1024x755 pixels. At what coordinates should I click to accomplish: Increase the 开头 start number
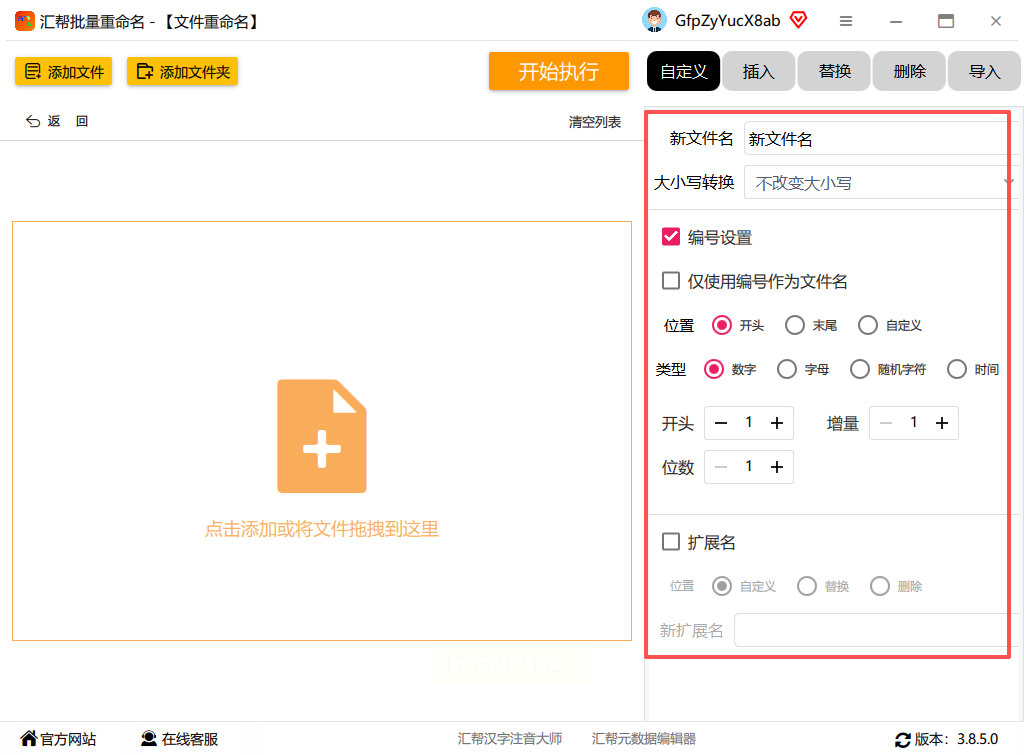point(776,423)
